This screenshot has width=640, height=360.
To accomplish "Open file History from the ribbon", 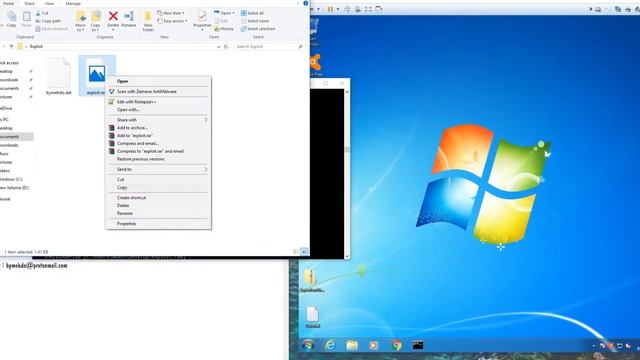I will click(x=224, y=29).
